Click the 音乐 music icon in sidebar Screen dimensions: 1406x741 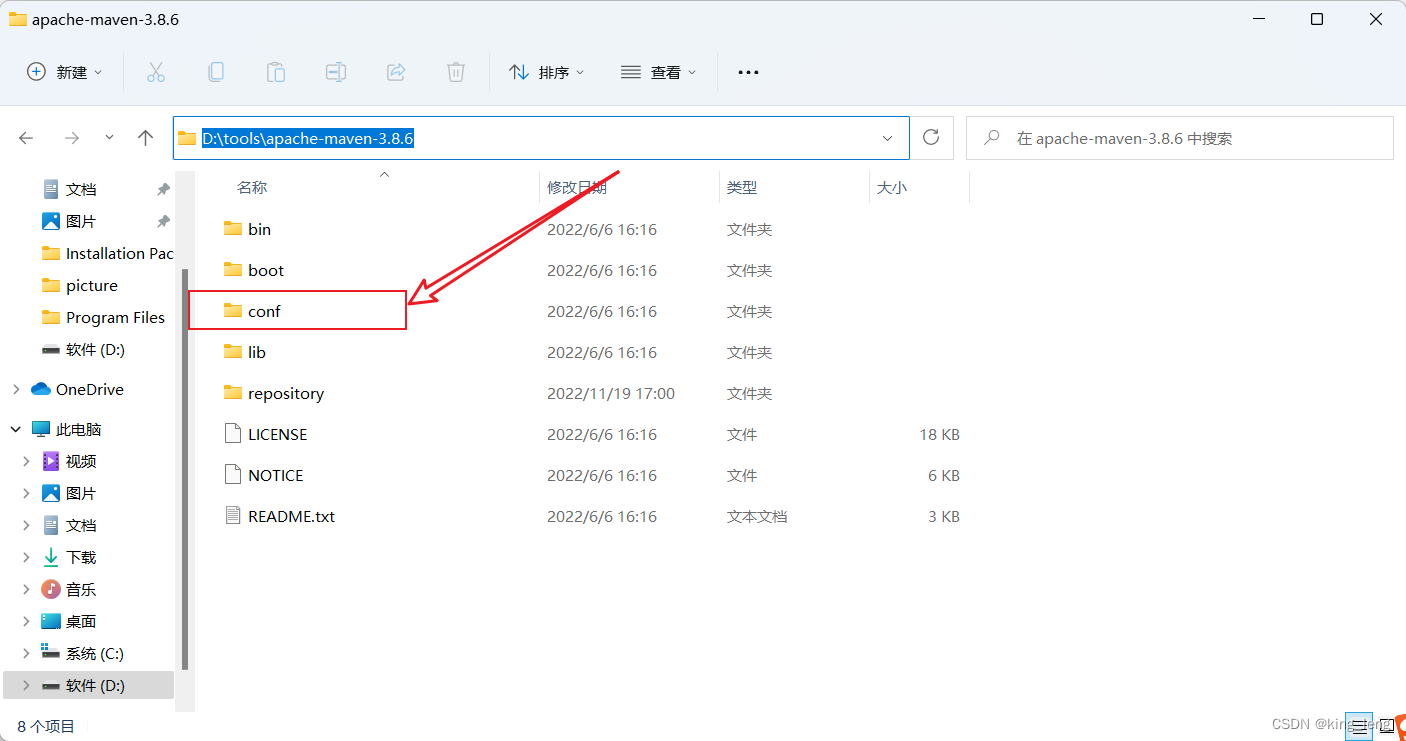[x=51, y=589]
